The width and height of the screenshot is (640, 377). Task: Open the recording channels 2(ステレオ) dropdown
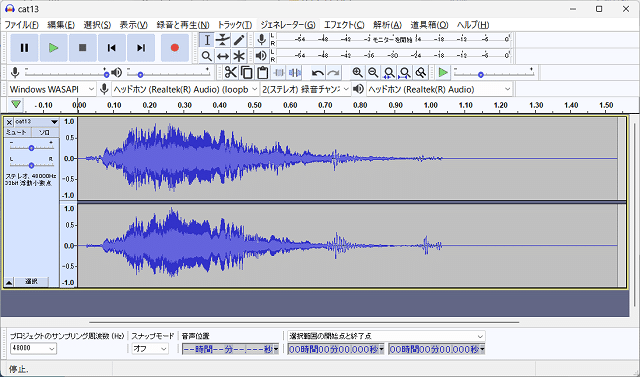coord(306,89)
